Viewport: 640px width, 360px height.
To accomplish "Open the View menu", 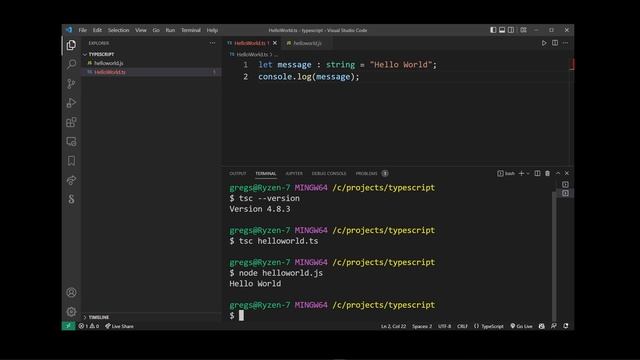I will coord(141,30).
